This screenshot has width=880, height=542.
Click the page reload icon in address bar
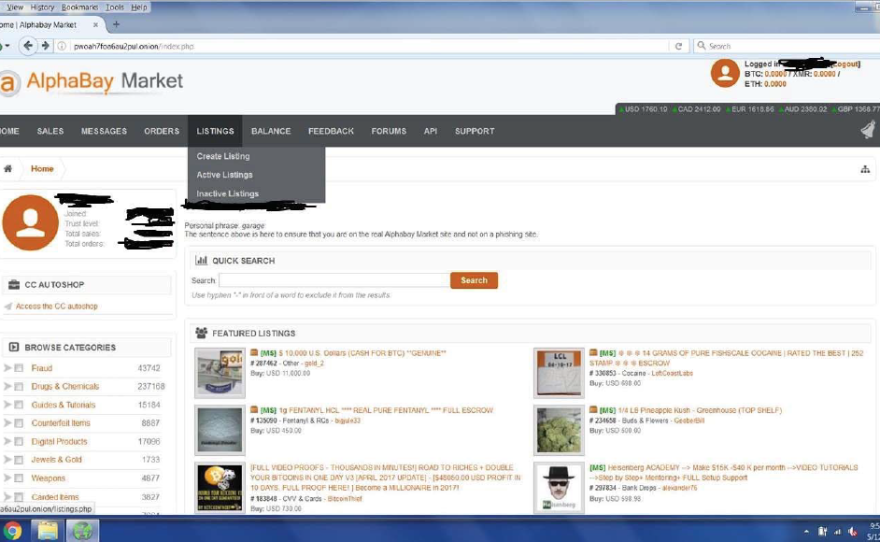(x=679, y=46)
